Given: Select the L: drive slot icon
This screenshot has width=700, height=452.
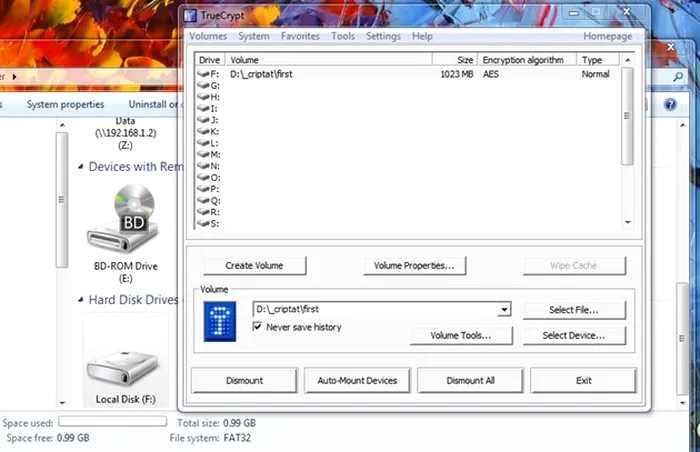Looking at the screenshot, I should tap(203, 143).
